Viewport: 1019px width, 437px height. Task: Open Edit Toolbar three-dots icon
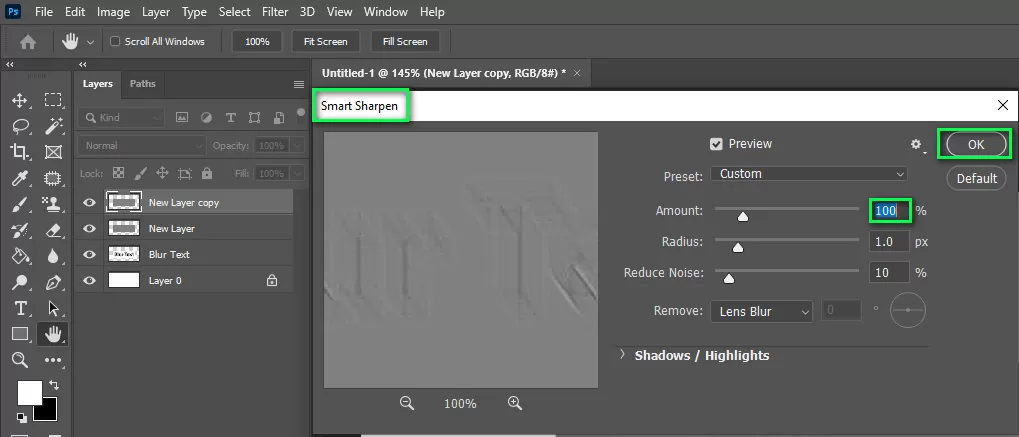tap(53, 360)
